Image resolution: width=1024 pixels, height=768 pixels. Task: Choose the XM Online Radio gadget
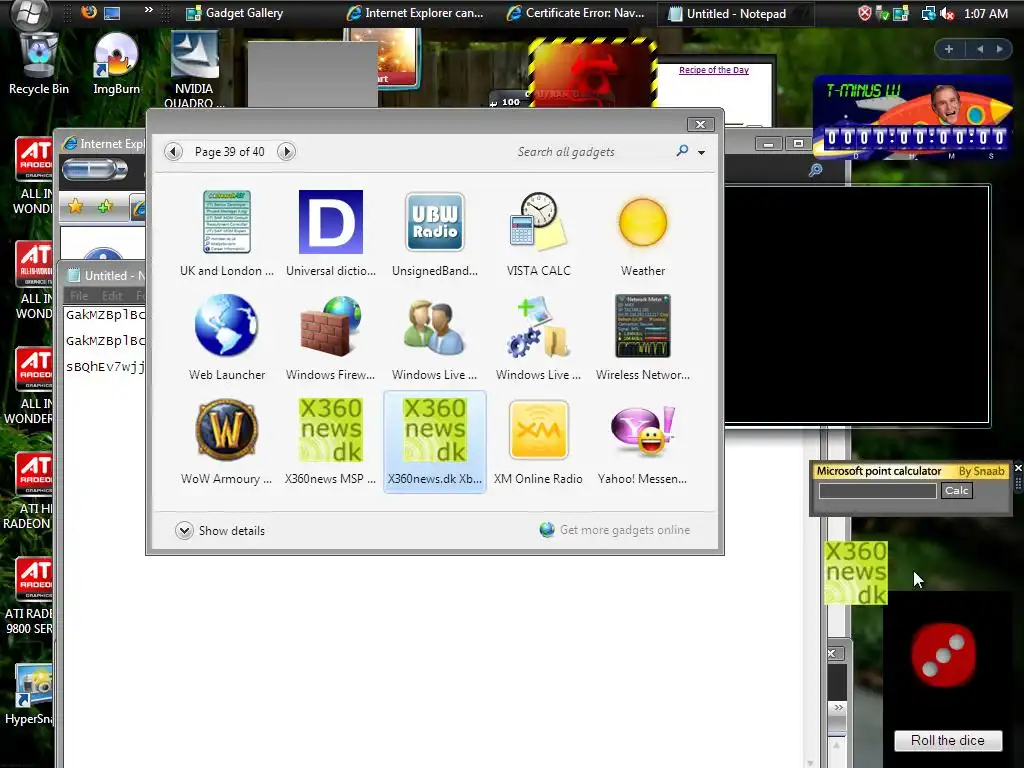538,430
